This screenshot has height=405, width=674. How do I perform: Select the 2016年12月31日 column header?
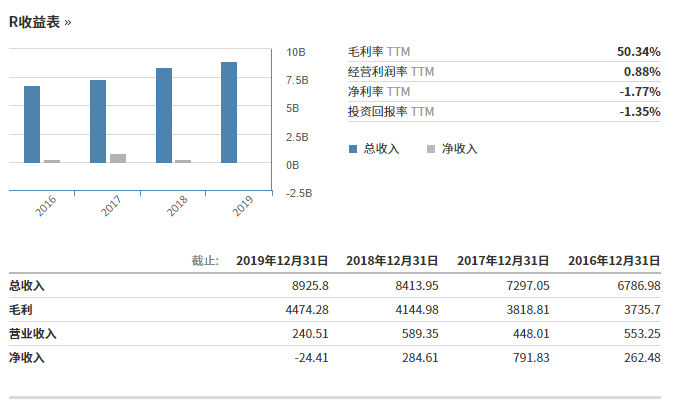614,261
